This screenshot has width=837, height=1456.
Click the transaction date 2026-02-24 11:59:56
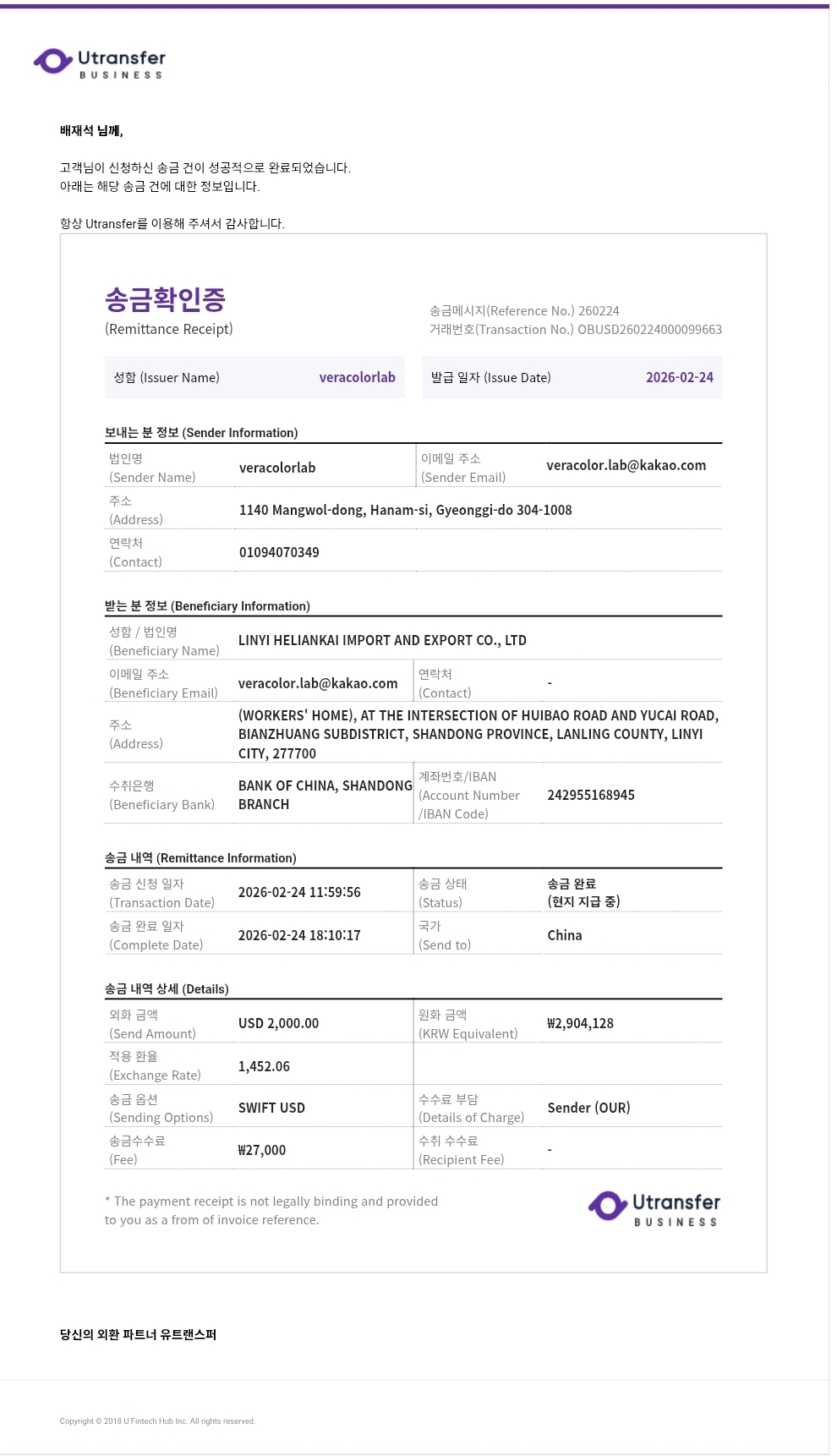(299, 893)
